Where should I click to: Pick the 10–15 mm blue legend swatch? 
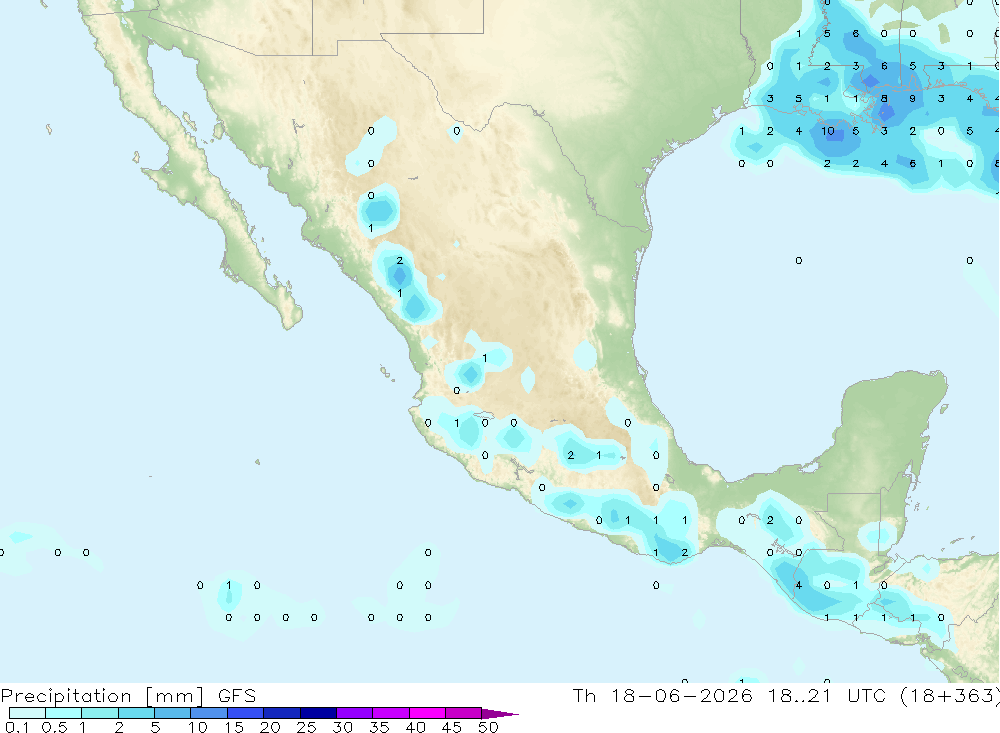click(209, 713)
